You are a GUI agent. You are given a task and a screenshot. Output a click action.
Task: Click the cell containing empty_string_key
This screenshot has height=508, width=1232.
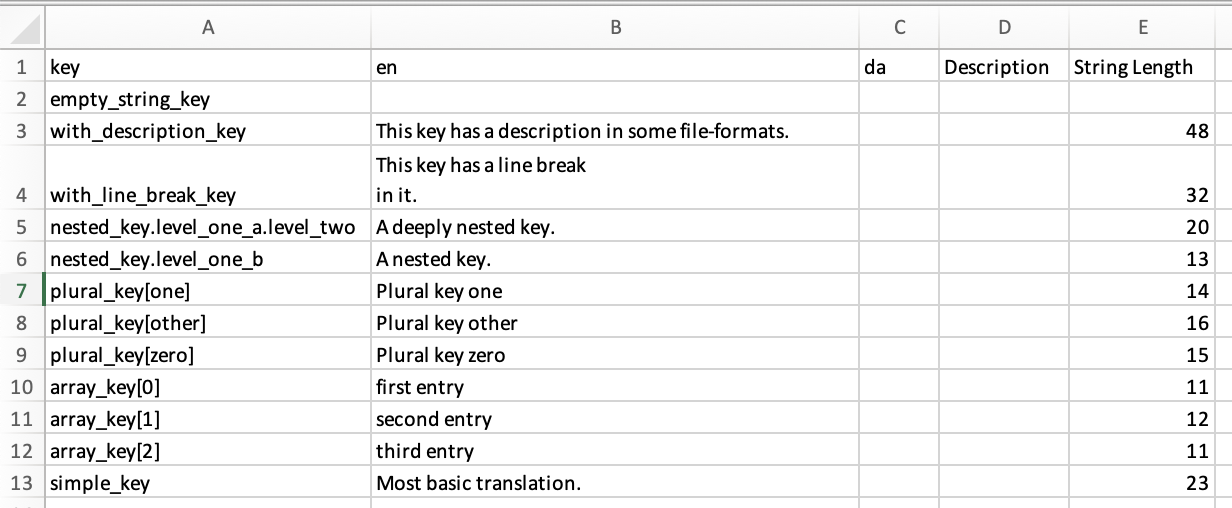[x=207, y=99]
